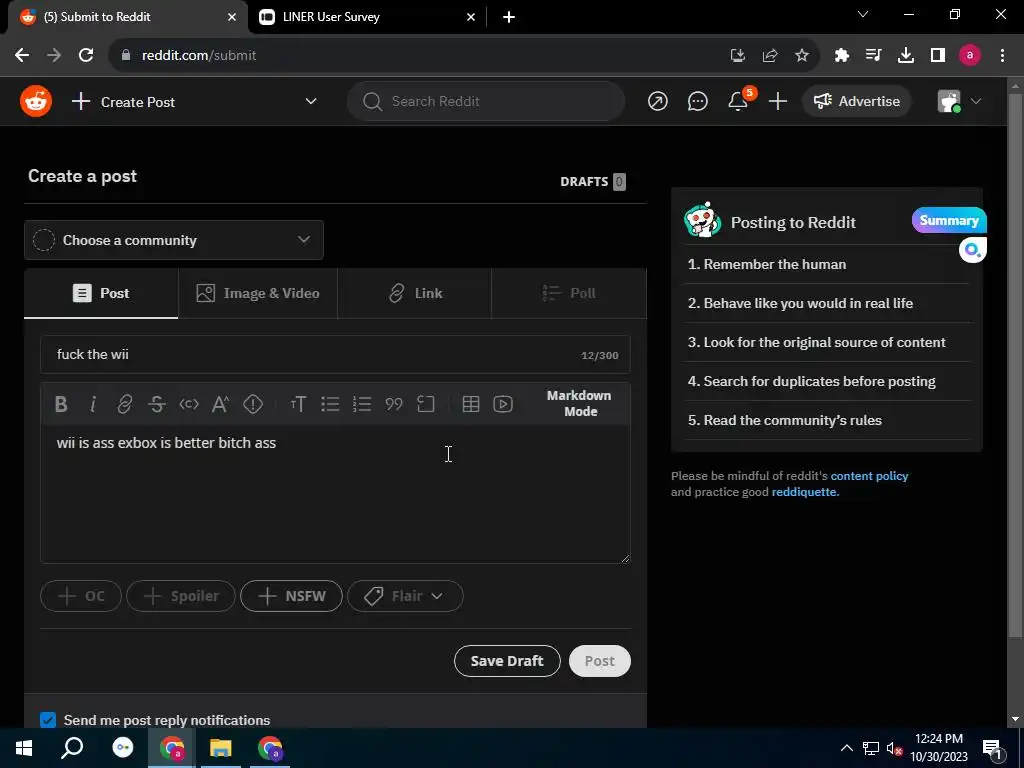Click the Post submit button

coord(600,661)
